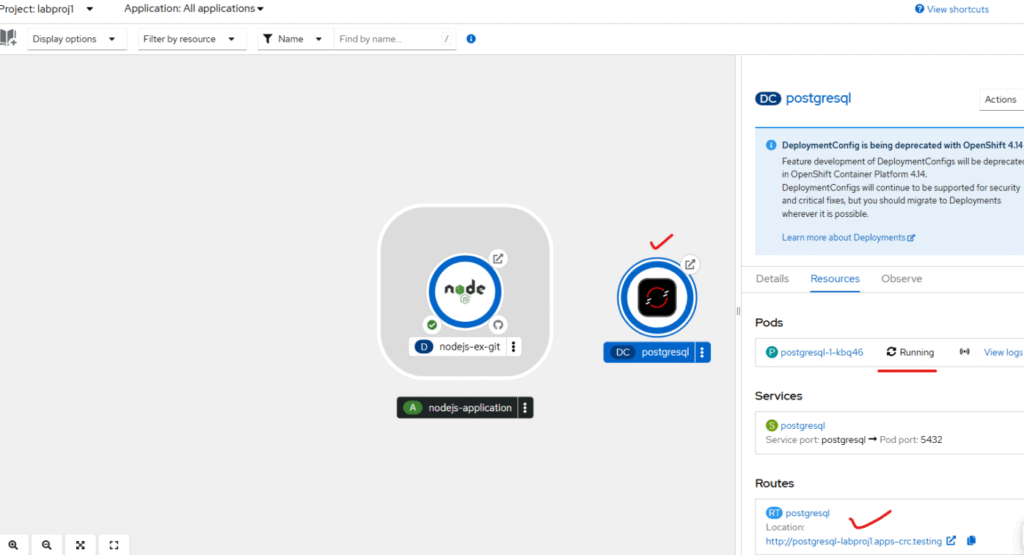Click the zoom out icon
Screen dimensions: 1024x555
46,545
